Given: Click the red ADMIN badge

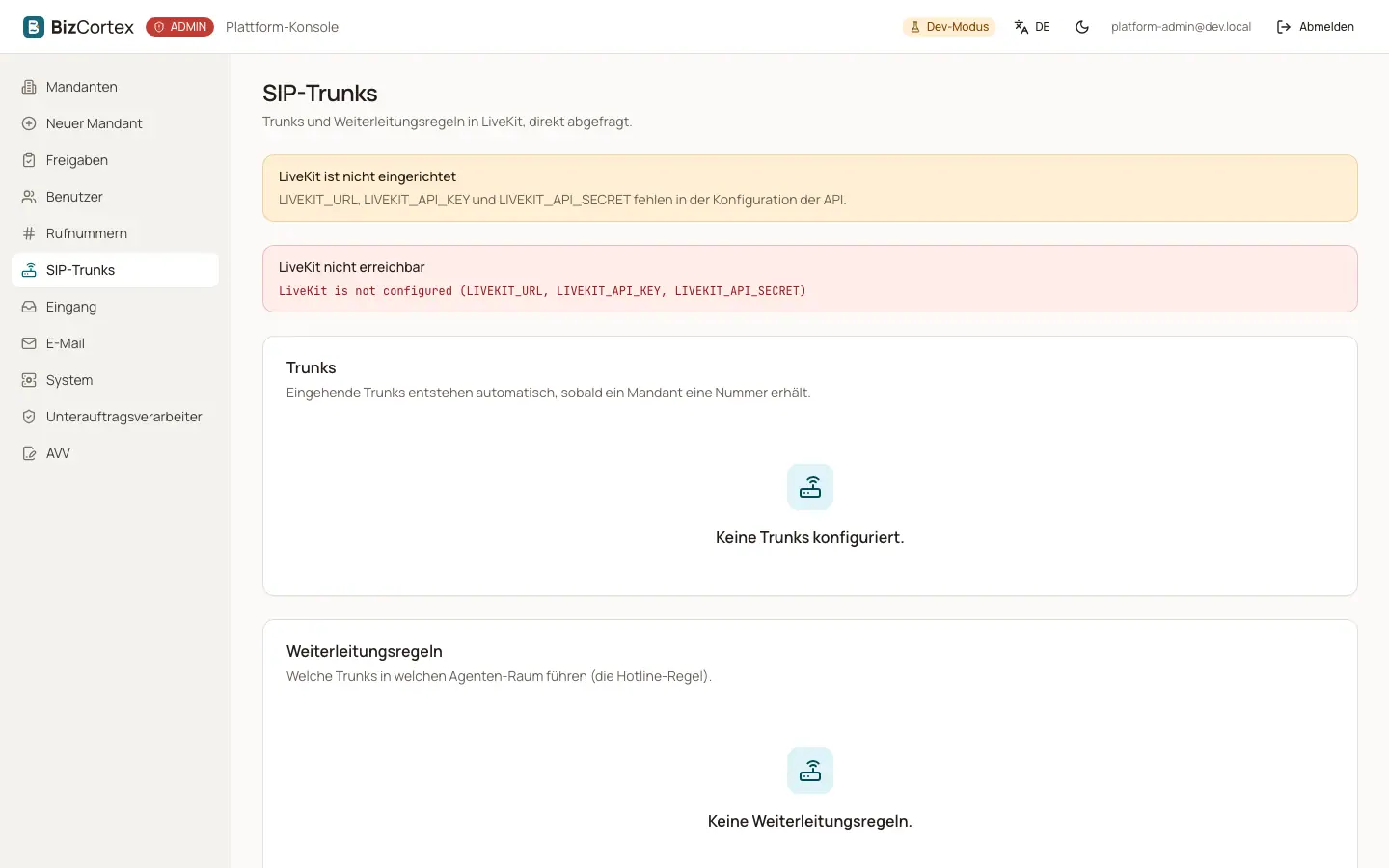Looking at the screenshot, I should [180, 27].
